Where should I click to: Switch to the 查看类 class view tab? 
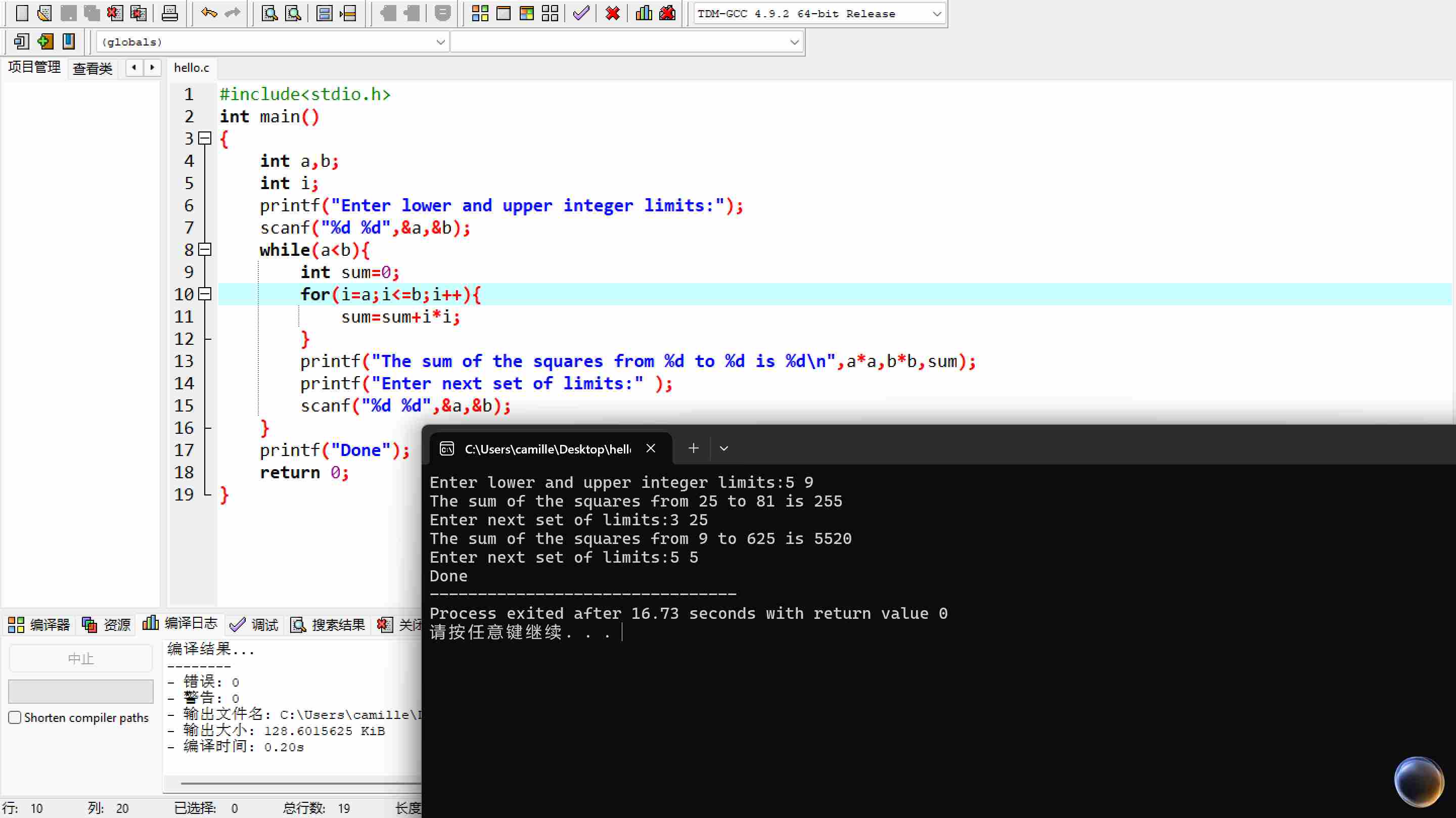[92, 68]
